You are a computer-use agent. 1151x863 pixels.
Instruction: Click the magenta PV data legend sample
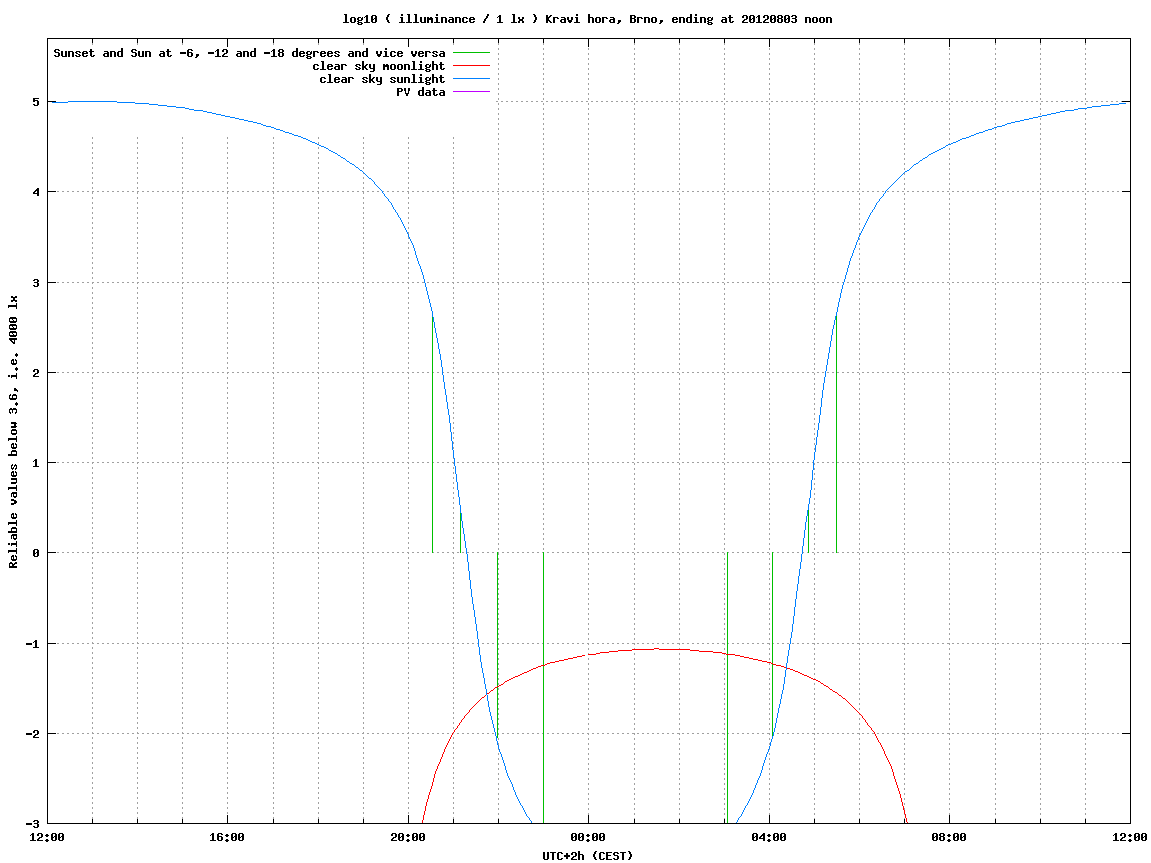pos(471,92)
